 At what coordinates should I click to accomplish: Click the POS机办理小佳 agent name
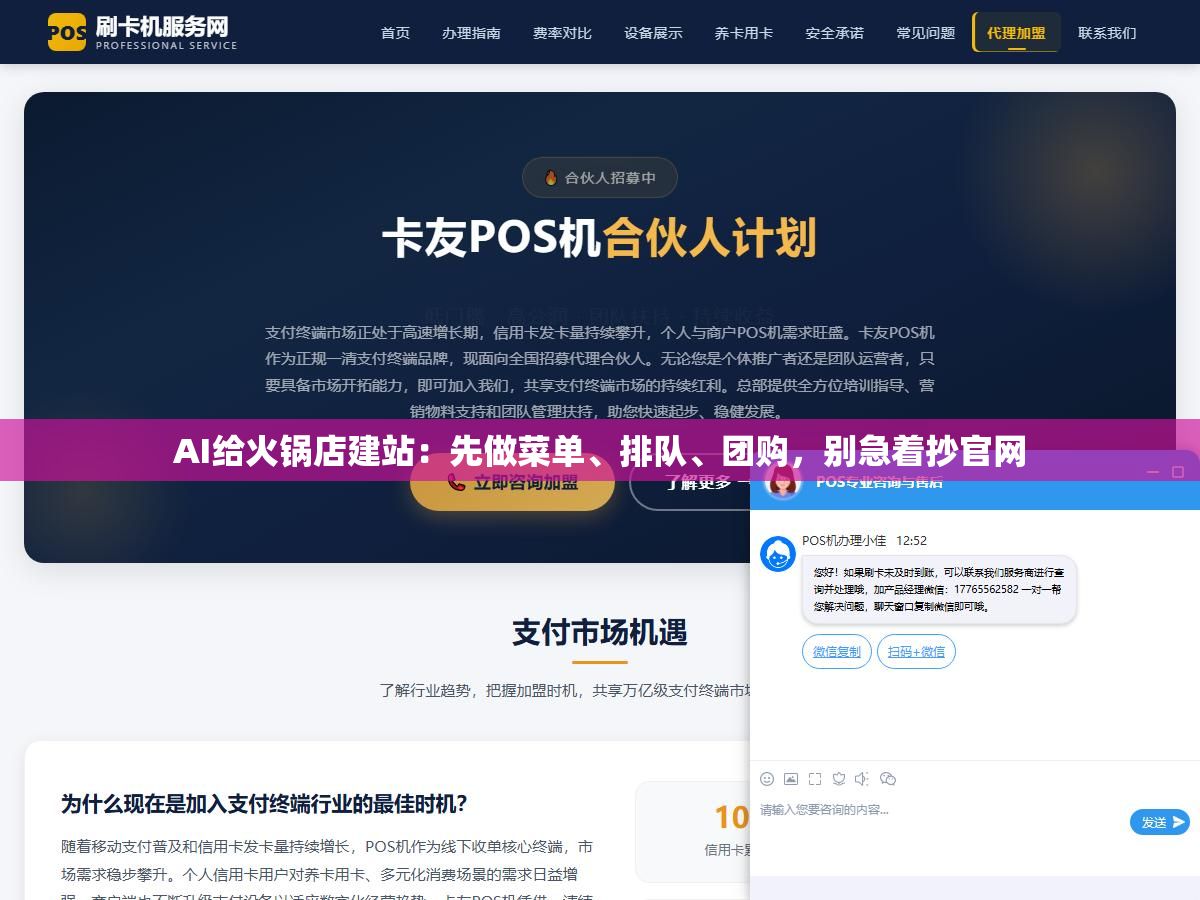coord(844,540)
